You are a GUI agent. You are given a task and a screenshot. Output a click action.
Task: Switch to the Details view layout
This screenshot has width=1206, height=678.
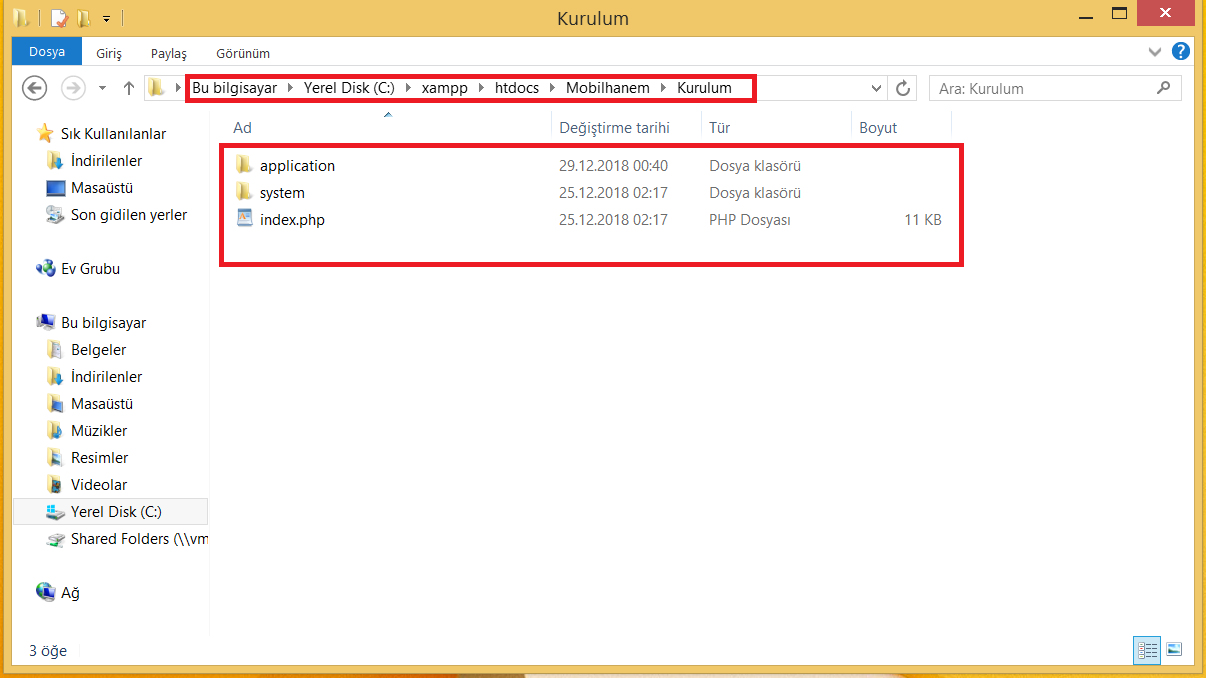[1147, 650]
